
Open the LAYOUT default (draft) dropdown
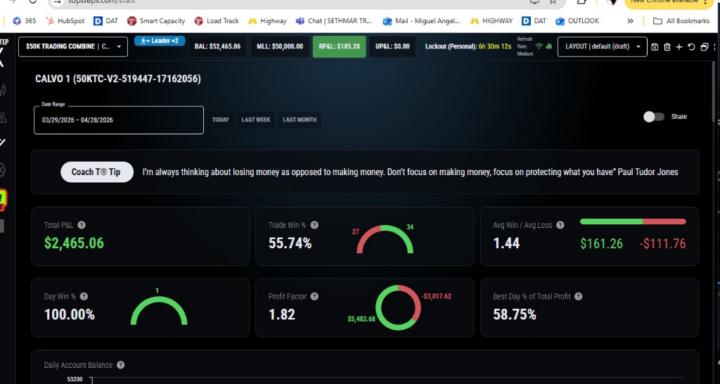coord(602,46)
